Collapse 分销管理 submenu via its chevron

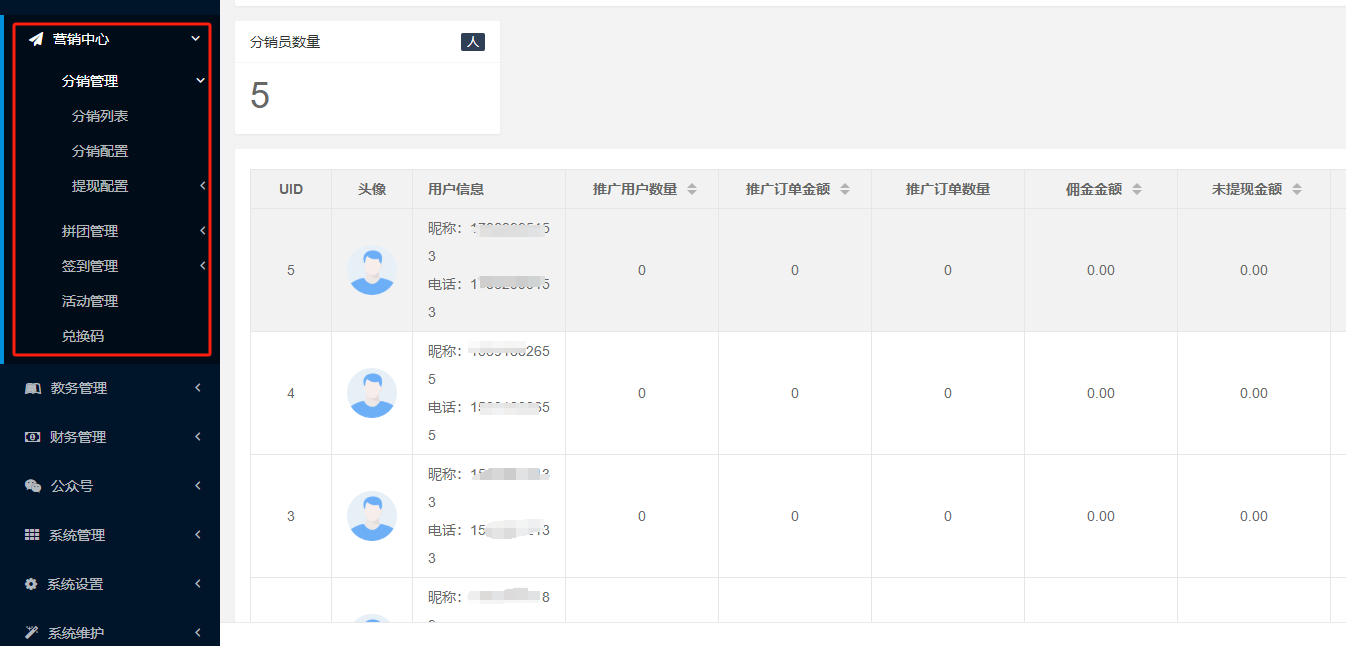pos(201,81)
